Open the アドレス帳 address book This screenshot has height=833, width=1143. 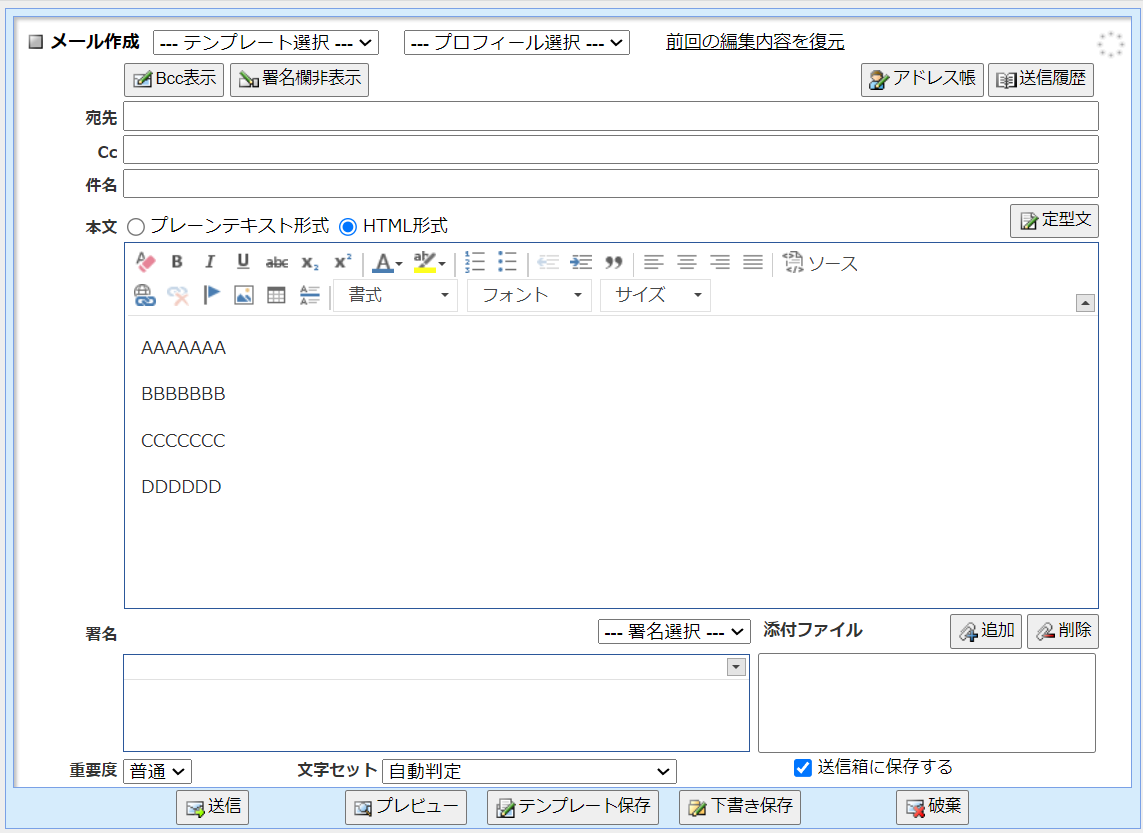click(922, 79)
